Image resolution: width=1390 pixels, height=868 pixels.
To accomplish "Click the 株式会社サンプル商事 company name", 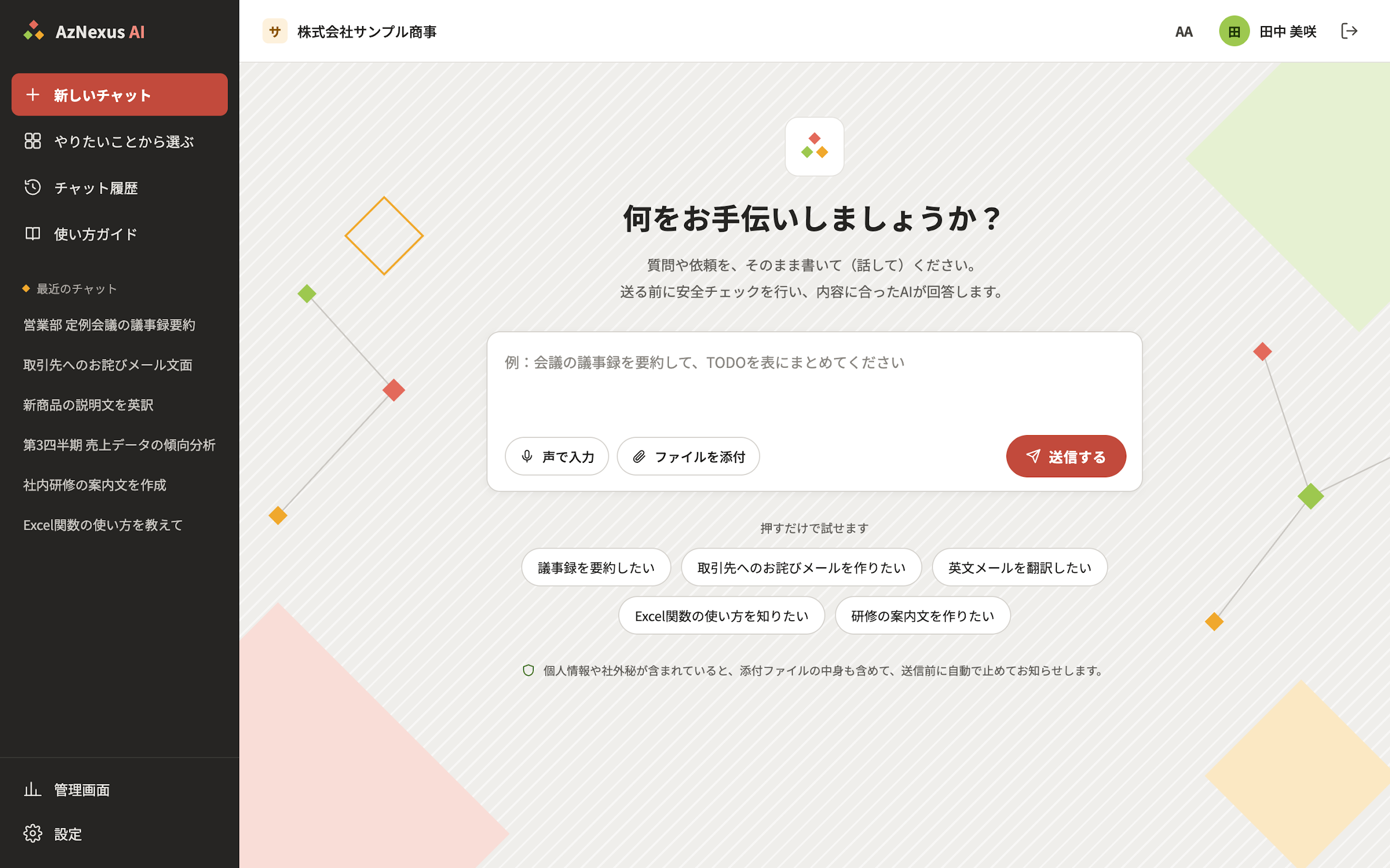I will 367,32.
